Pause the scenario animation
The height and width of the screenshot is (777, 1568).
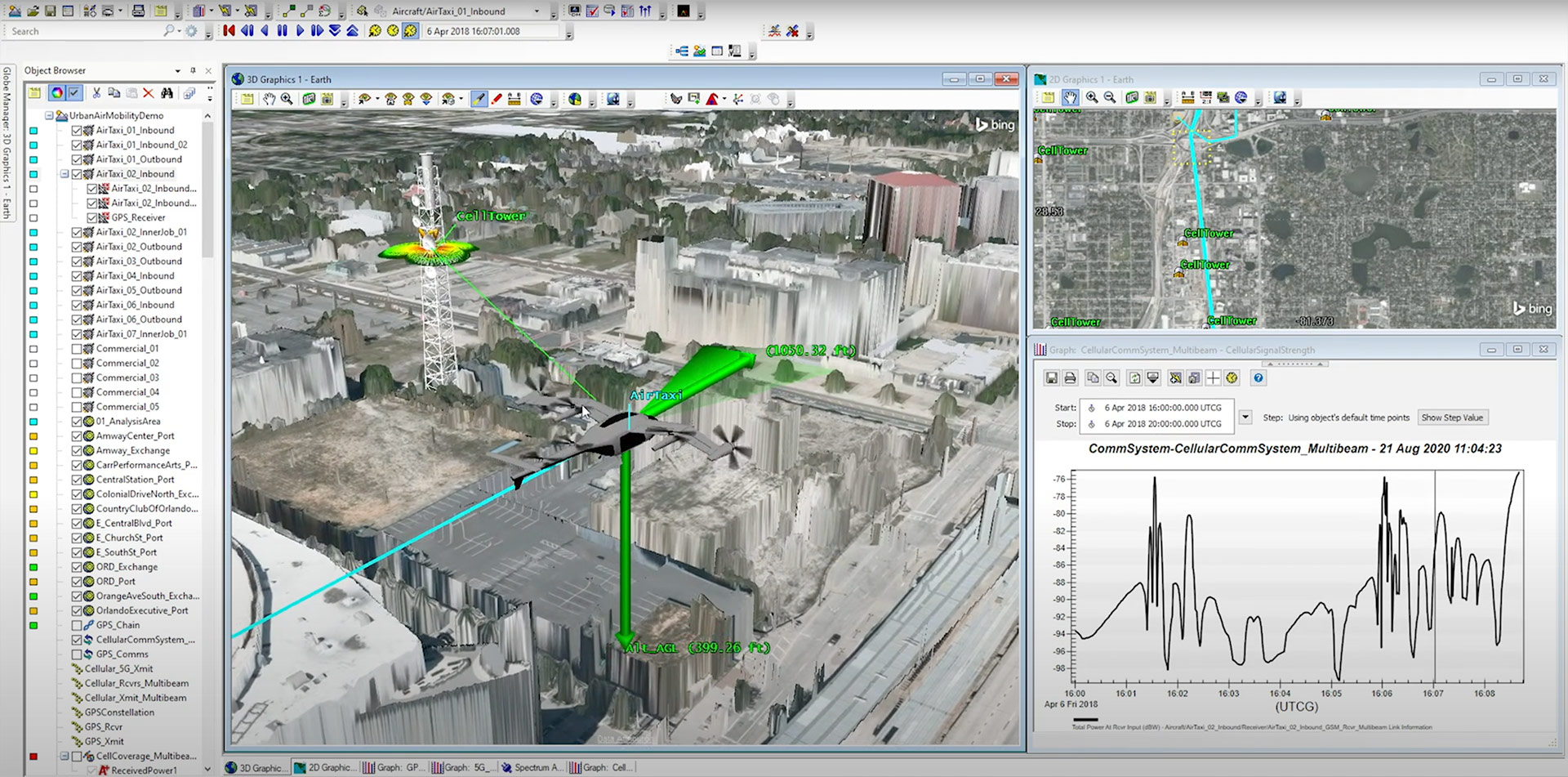click(x=283, y=31)
